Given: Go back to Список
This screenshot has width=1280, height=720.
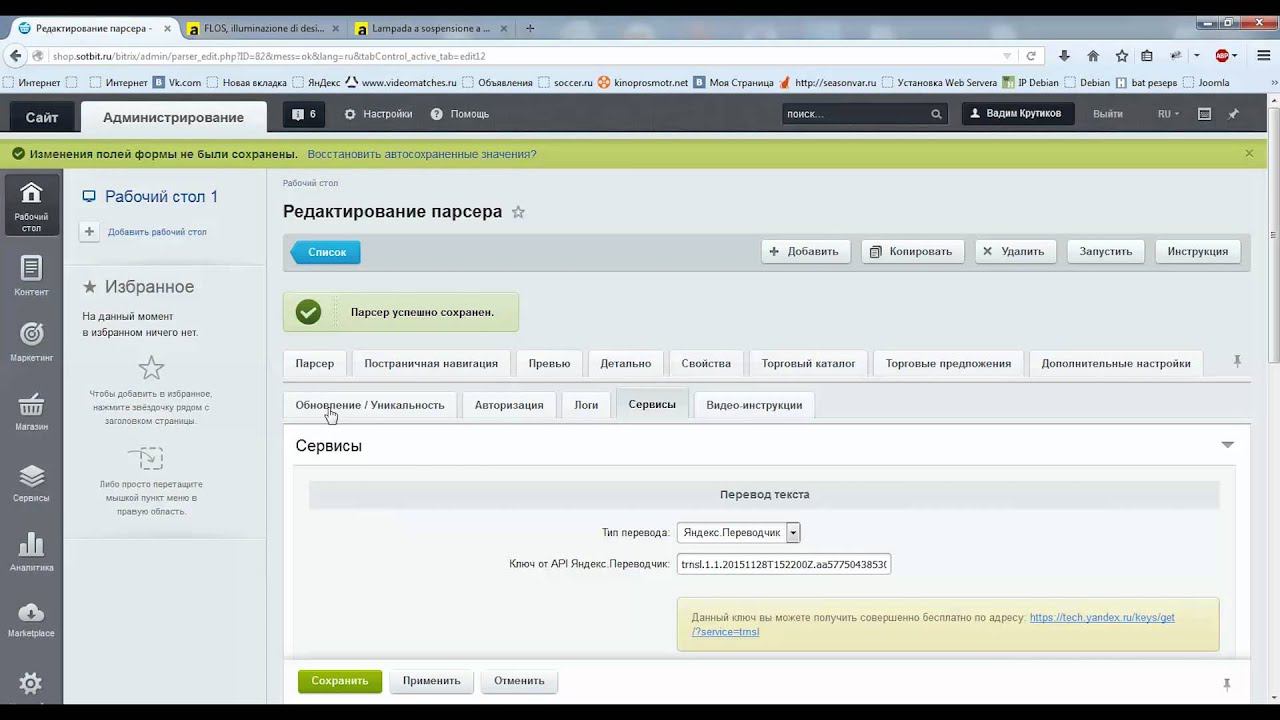Looking at the screenshot, I should click(326, 252).
